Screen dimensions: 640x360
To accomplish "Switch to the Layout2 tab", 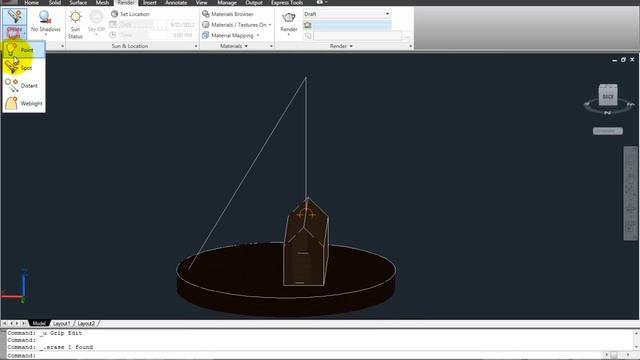I will (86, 323).
